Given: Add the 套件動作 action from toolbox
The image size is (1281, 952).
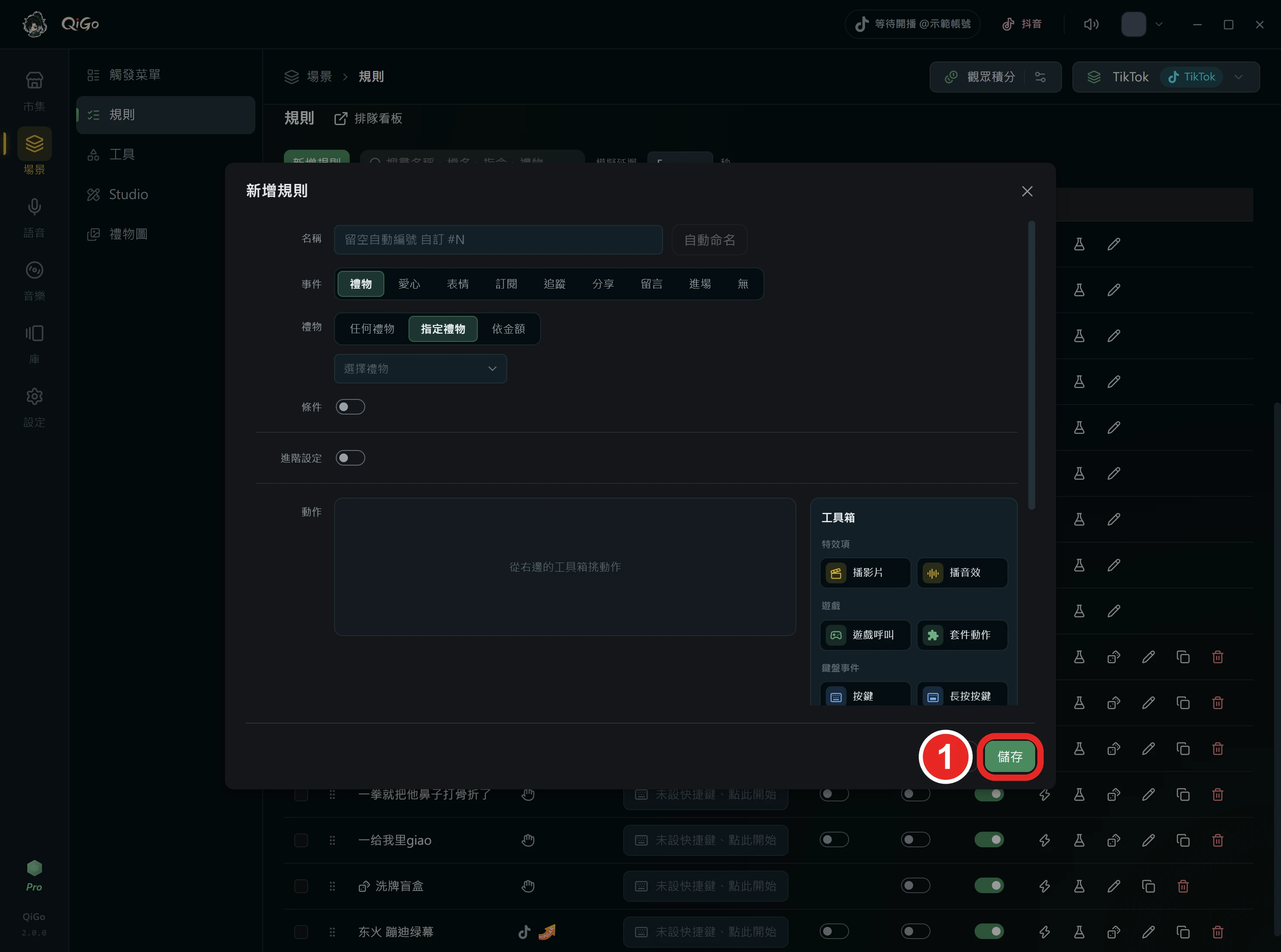Looking at the screenshot, I should pyautogui.click(x=962, y=634).
